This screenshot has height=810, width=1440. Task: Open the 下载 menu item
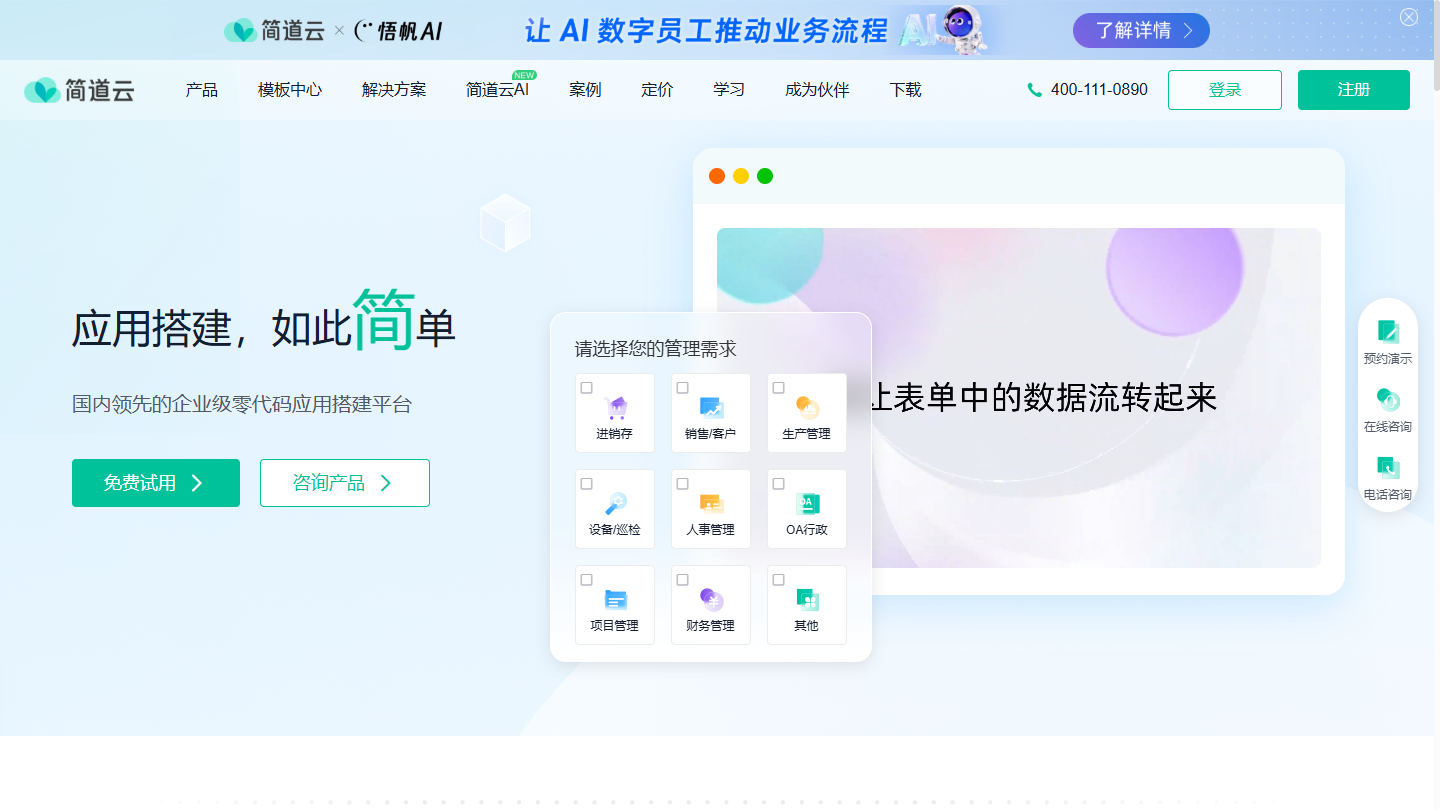[x=905, y=90]
